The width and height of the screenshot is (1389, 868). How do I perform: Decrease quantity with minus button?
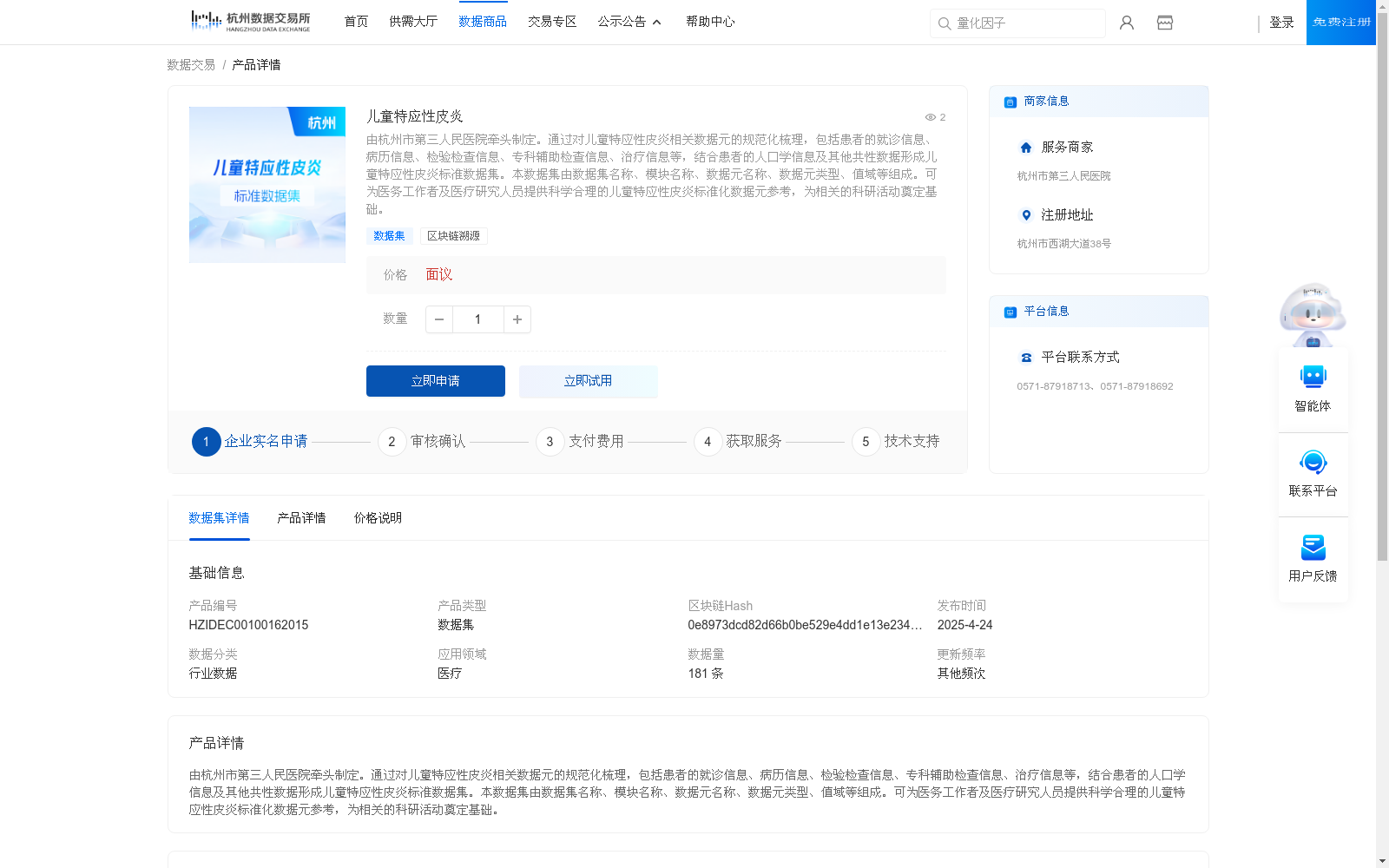click(x=439, y=319)
